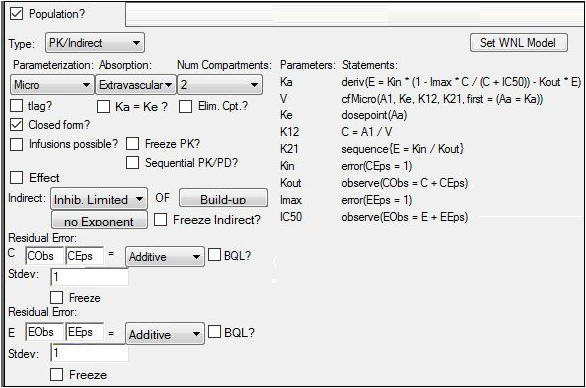Click the Ka parameter
Screen dimensions: 586x388
(x=286, y=82)
